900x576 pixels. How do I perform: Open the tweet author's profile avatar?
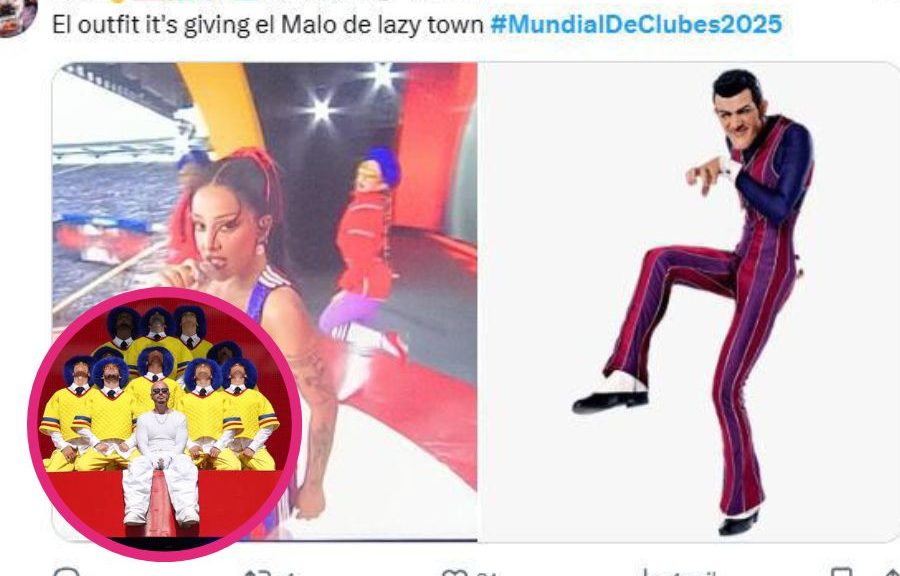click(x=17, y=16)
